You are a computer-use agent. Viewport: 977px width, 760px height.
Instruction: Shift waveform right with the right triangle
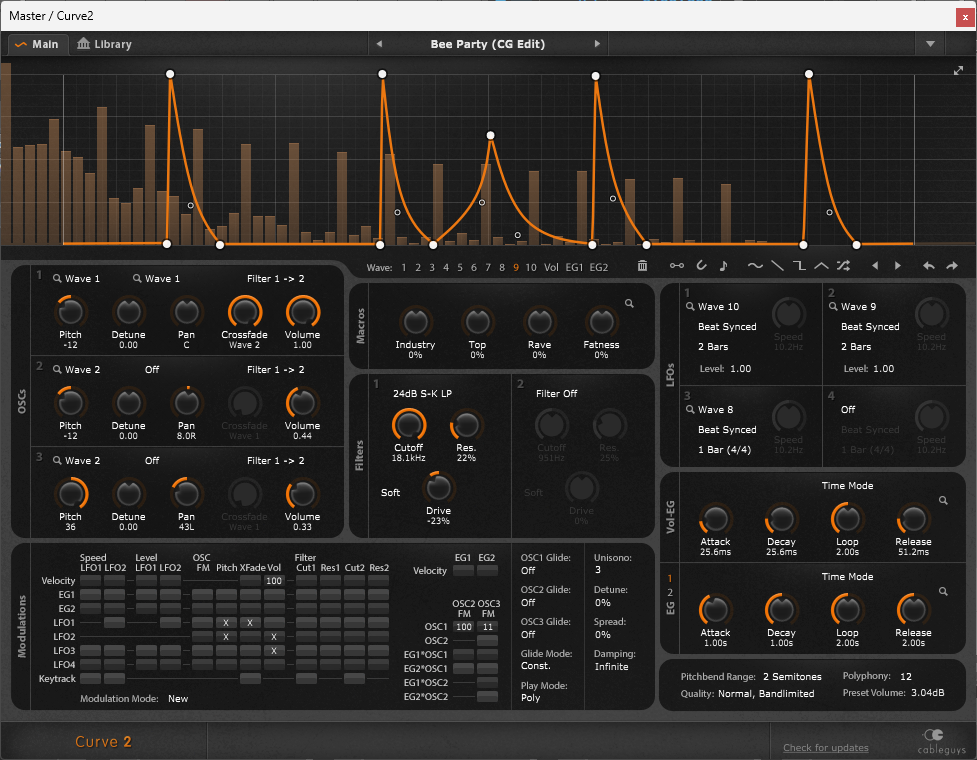point(898,266)
